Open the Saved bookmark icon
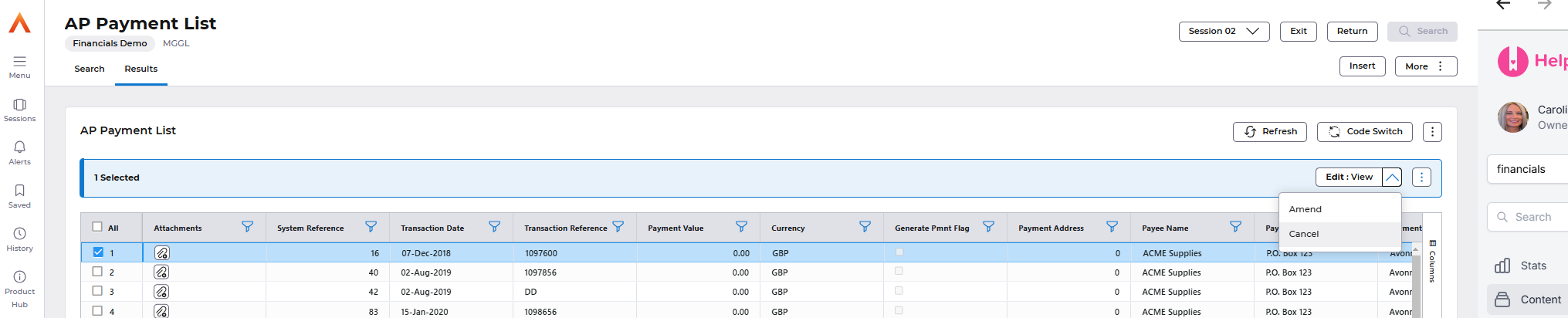Image resolution: width=1568 pixels, height=318 pixels. (19, 190)
